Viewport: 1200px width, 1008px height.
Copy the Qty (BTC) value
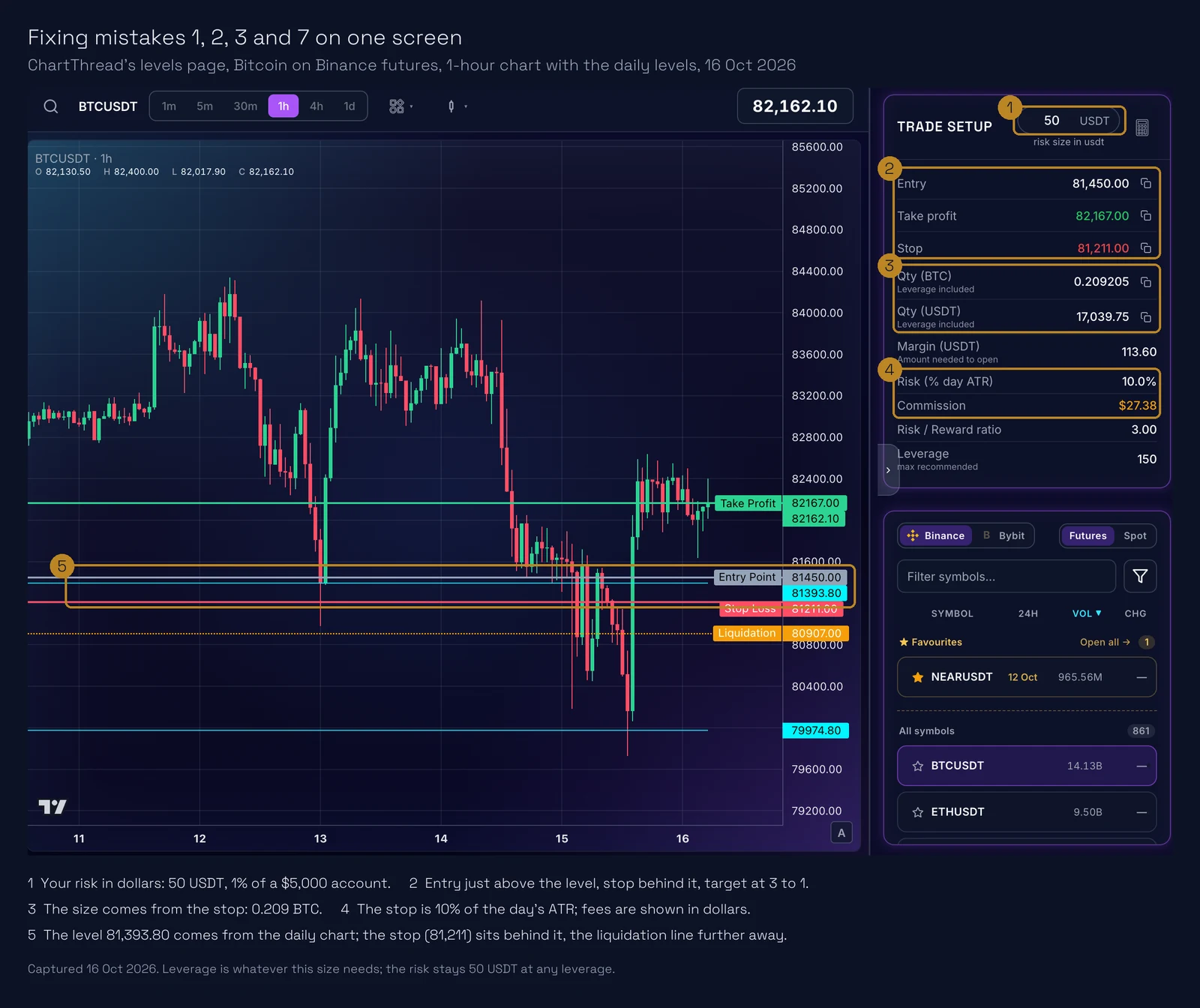[1145, 282]
